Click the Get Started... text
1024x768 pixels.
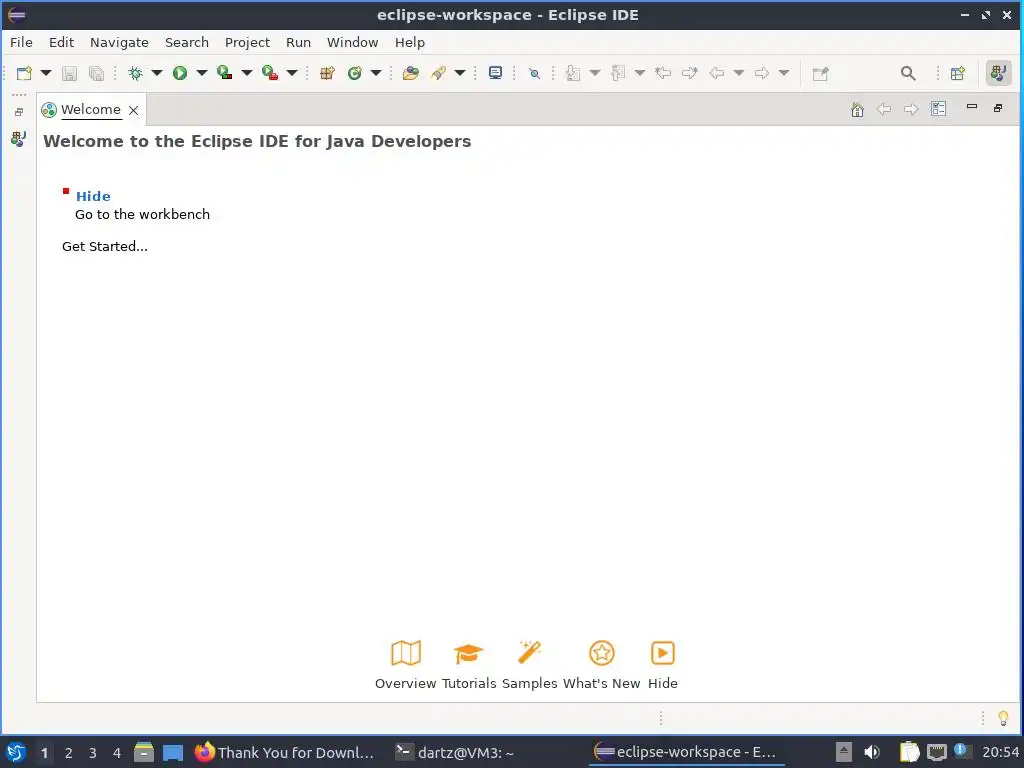pos(104,246)
